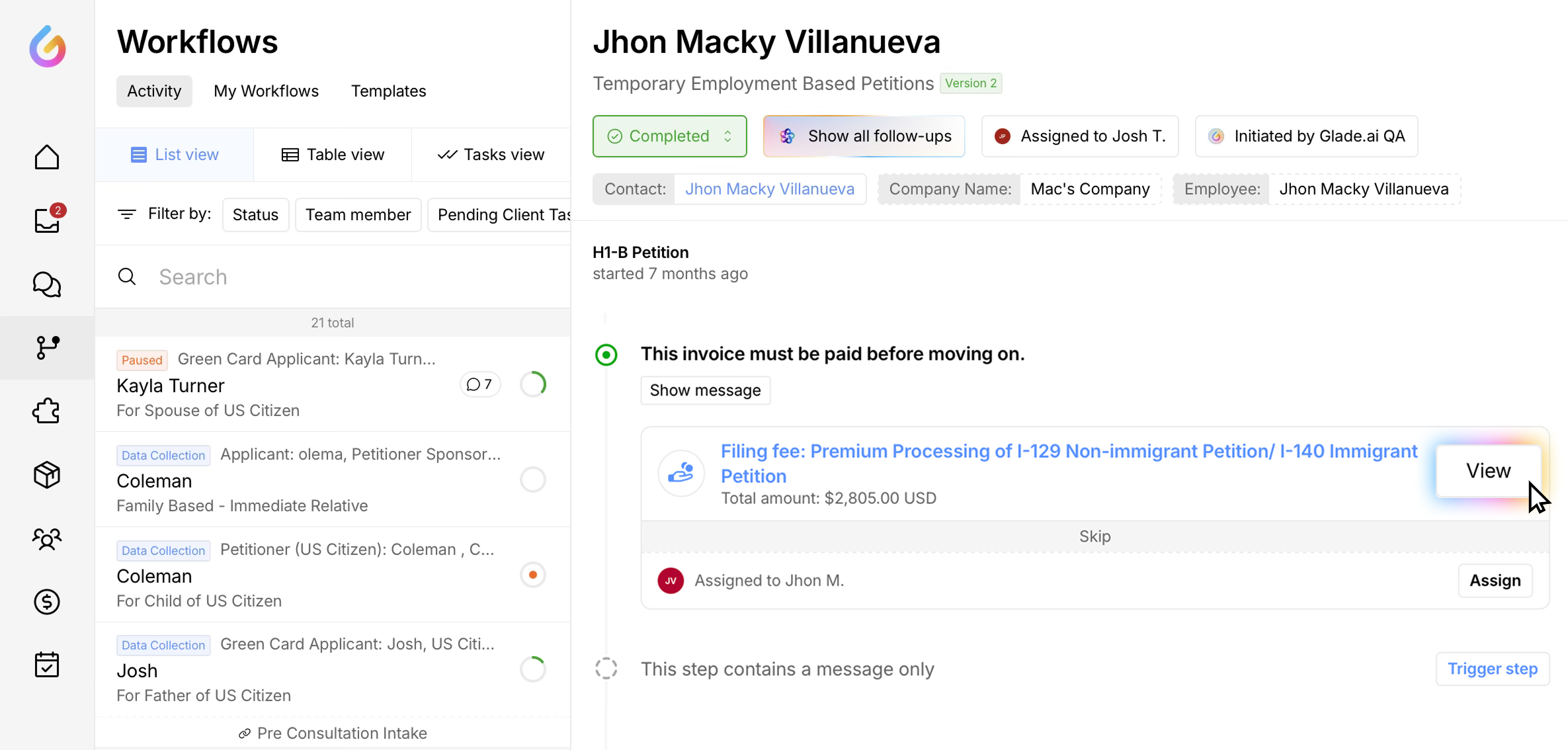Open Jhon Macky Villanueva contact link

769,189
